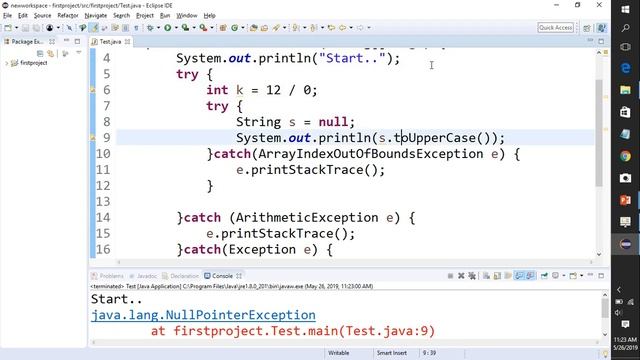Viewport: 640px width, 360px height.
Task: Open the Run dropdown arrow
Action: point(176,28)
